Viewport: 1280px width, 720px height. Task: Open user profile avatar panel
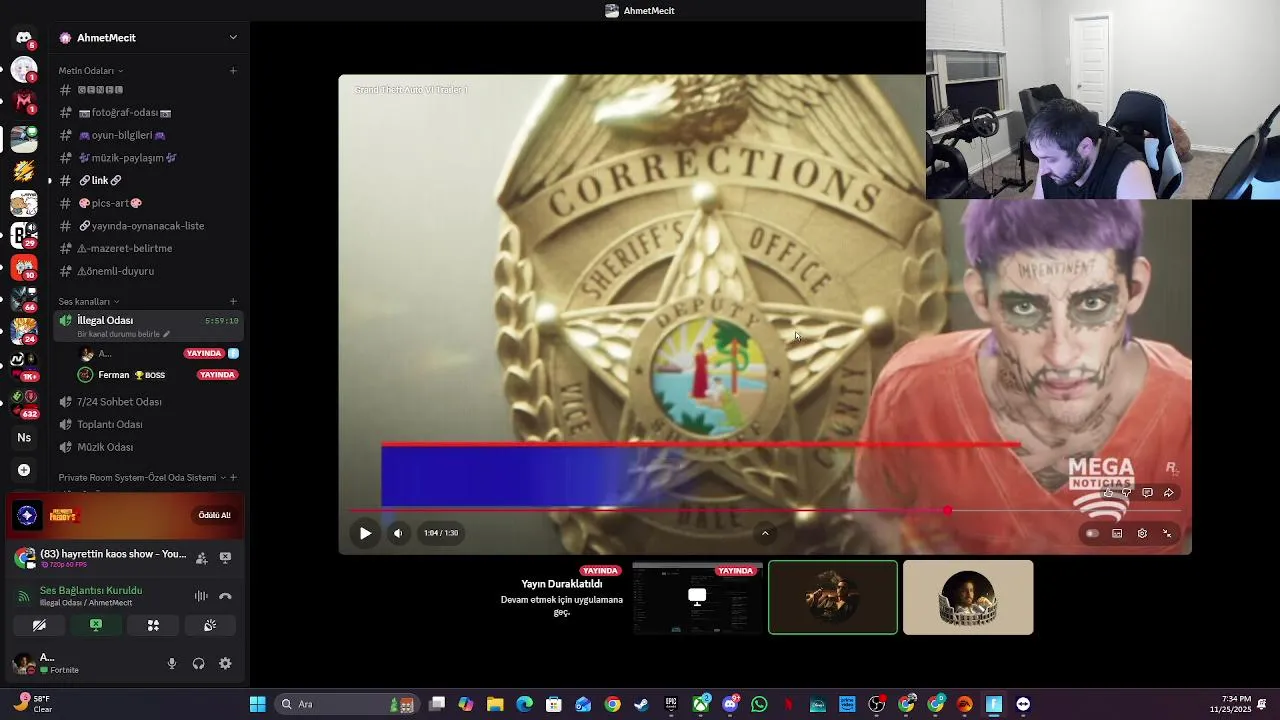pos(23,663)
